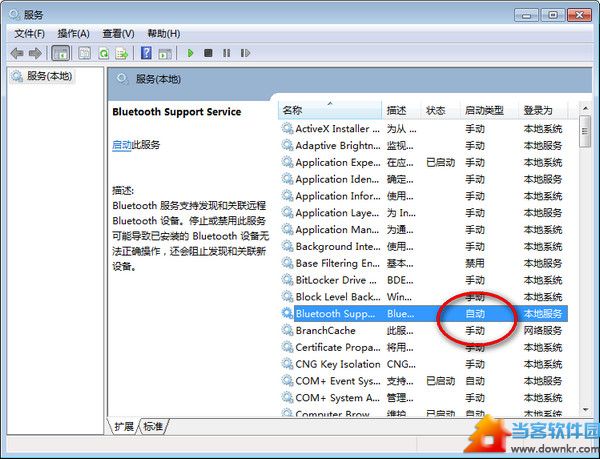
Task: Click the scrollbar up arrow in services list
Action: click(585, 108)
